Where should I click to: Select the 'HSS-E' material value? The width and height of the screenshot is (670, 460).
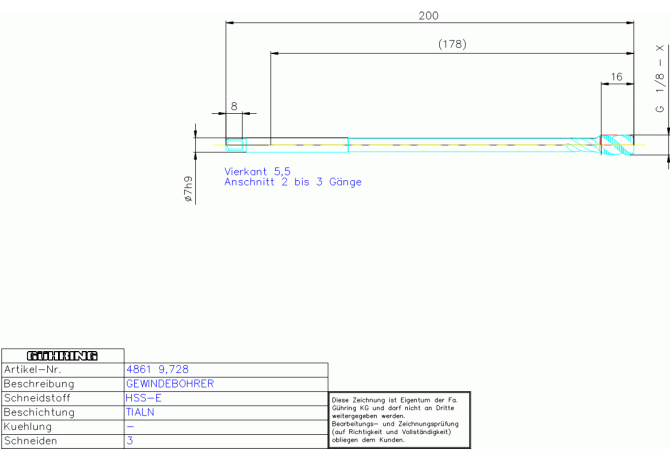143,398
